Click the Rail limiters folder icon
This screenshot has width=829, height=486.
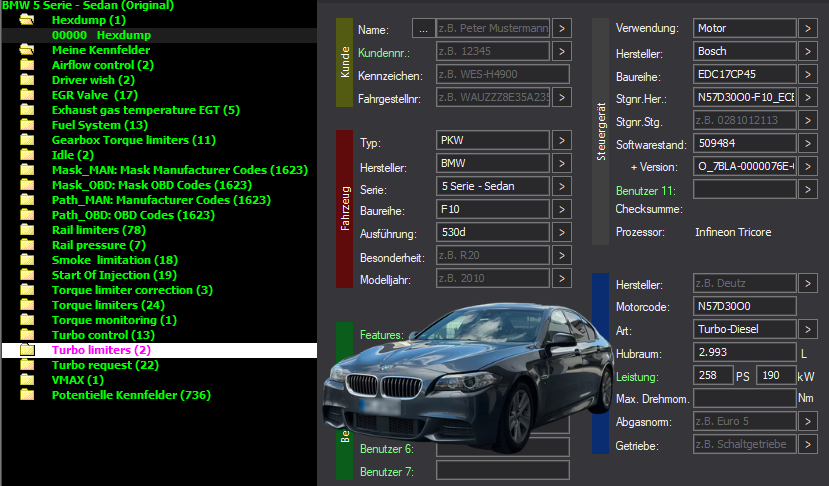click(27, 230)
